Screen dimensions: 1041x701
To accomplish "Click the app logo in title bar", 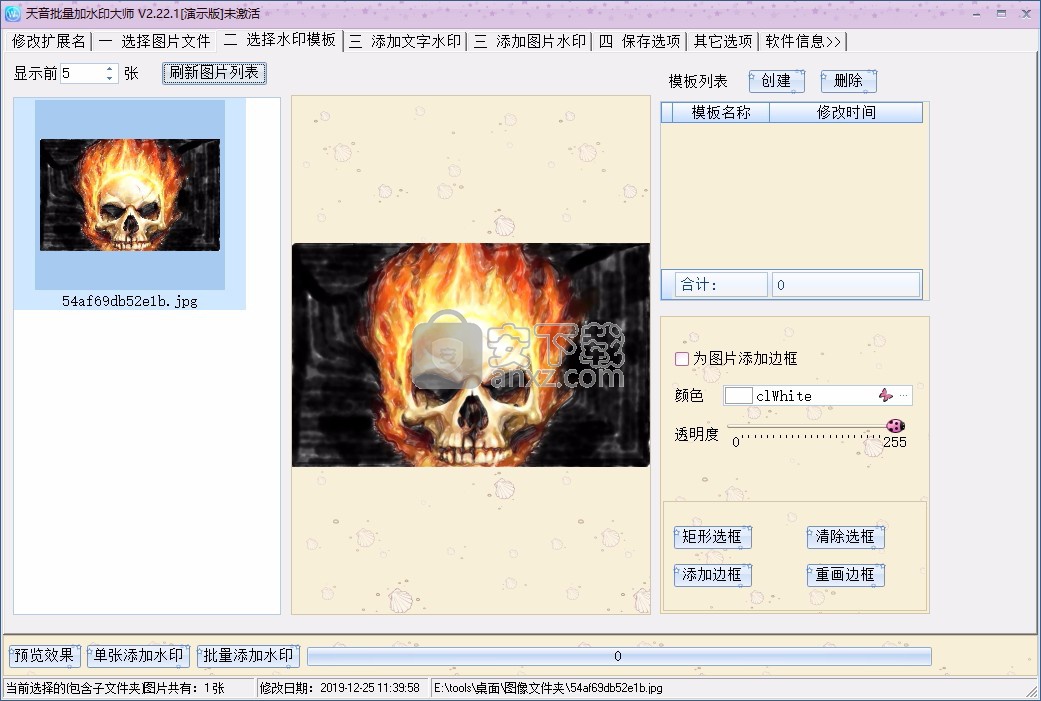I will tap(13, 13).
